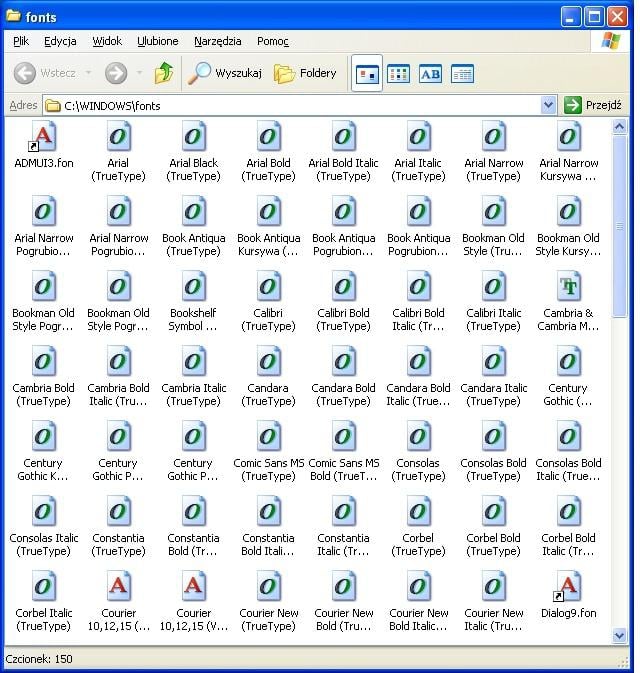Open the address bar dropdown list
The image size is (640, 673).
click(548, 105)
